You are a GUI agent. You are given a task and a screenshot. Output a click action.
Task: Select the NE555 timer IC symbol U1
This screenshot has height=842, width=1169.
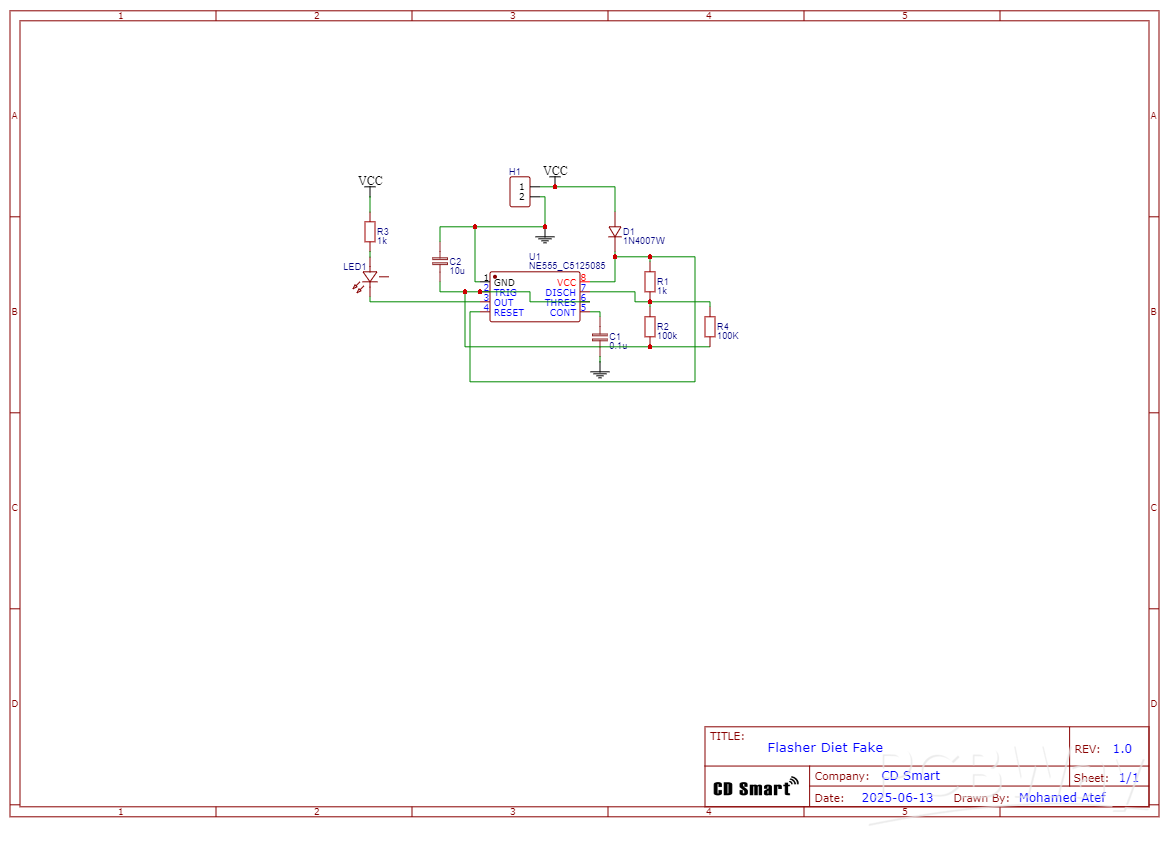(x=535, y=297)
